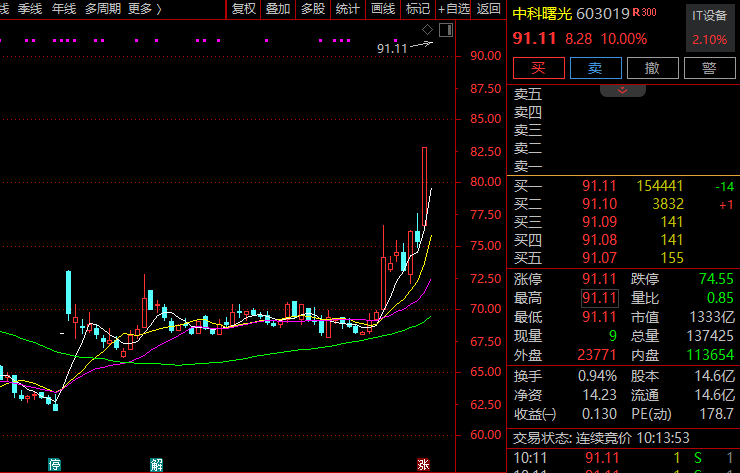Click the 跌停 price 74.55

tap(716, 279)
